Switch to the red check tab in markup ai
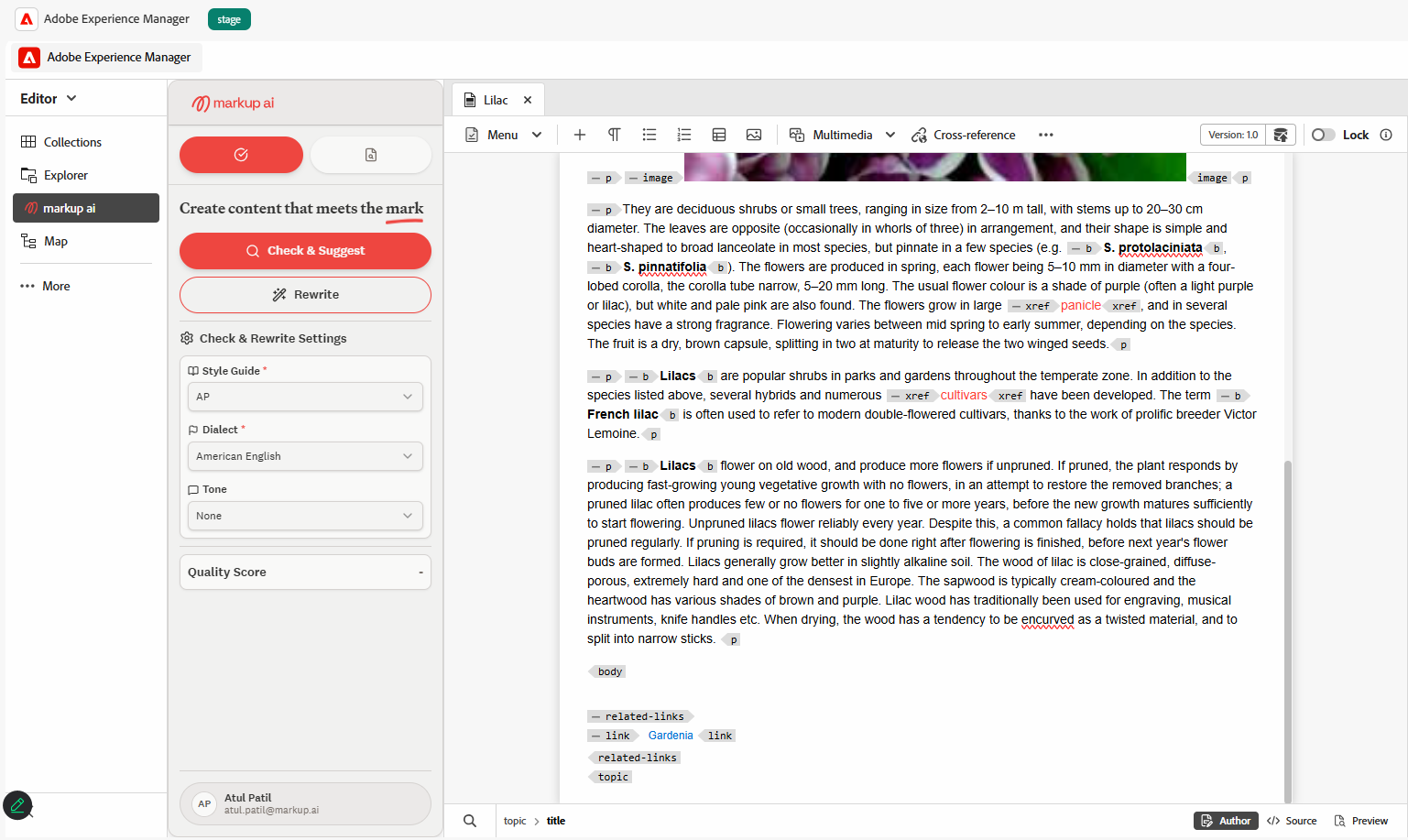Viewport: 1408px width, 840px height. pyautogui.click(x=241, y=155)
